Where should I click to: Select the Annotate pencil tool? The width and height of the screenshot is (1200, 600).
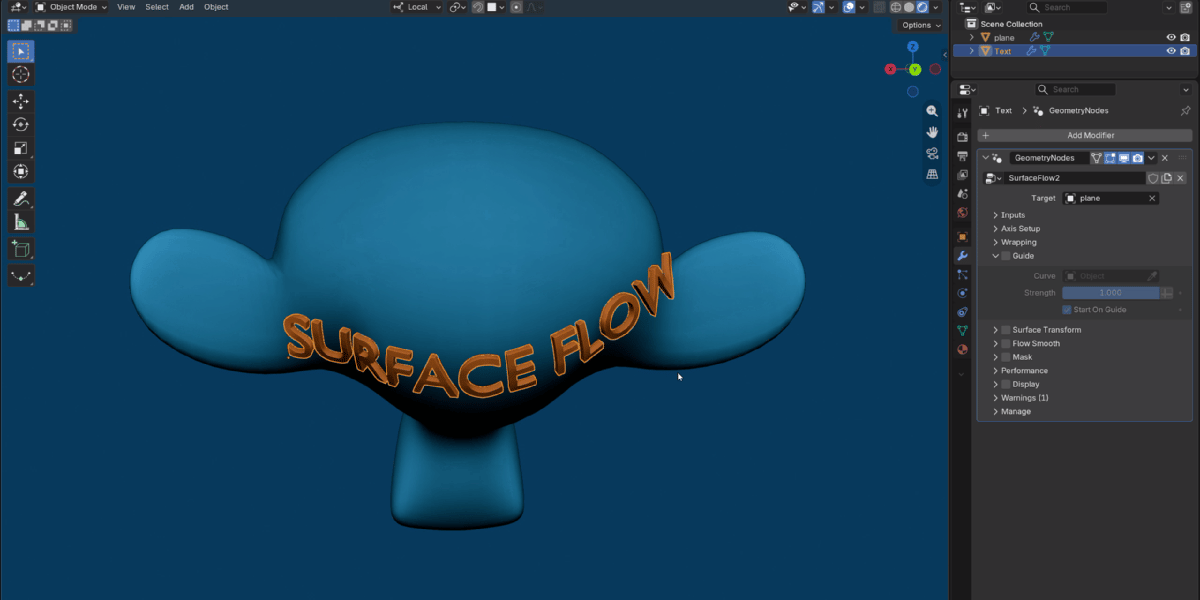tap(21, 199)
